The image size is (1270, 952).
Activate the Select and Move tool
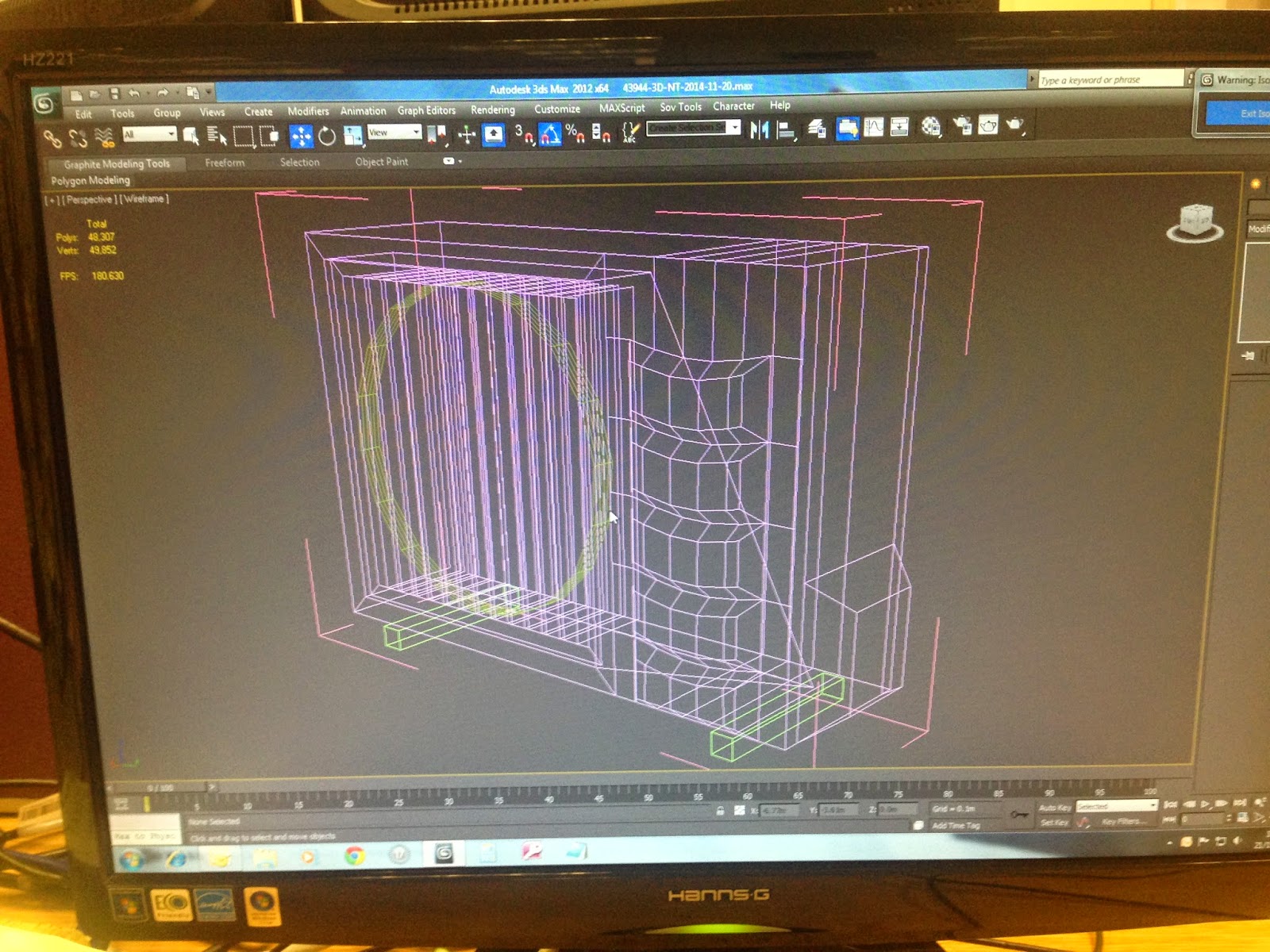click(x=301, y=136)
